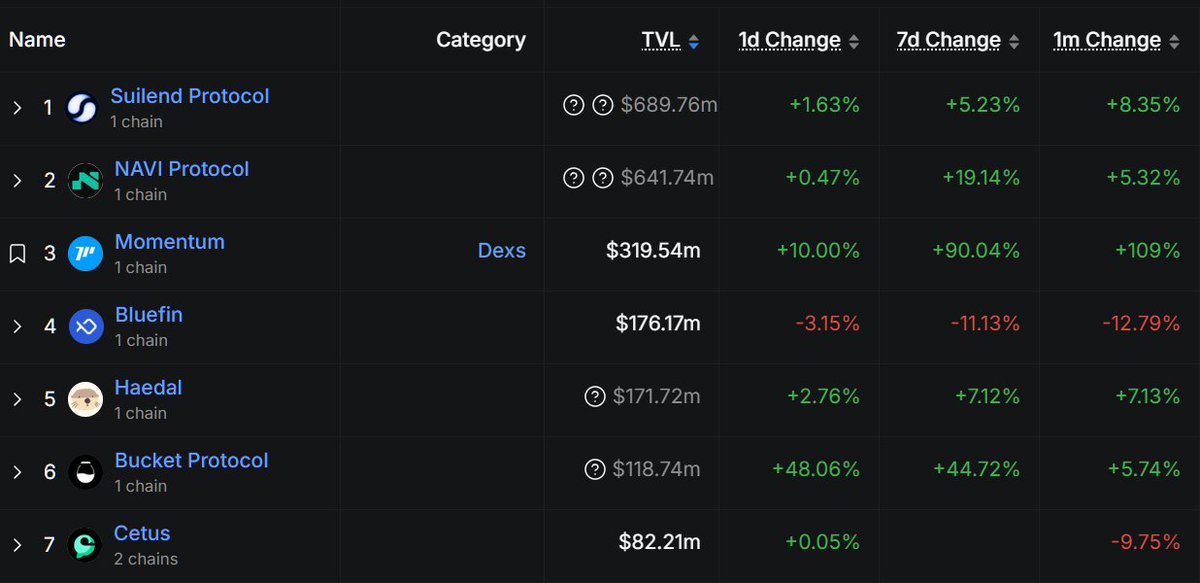Sort table by 1m Change column
Viewport: 1200px width, 583px height.
click(x=1116, y=40)
